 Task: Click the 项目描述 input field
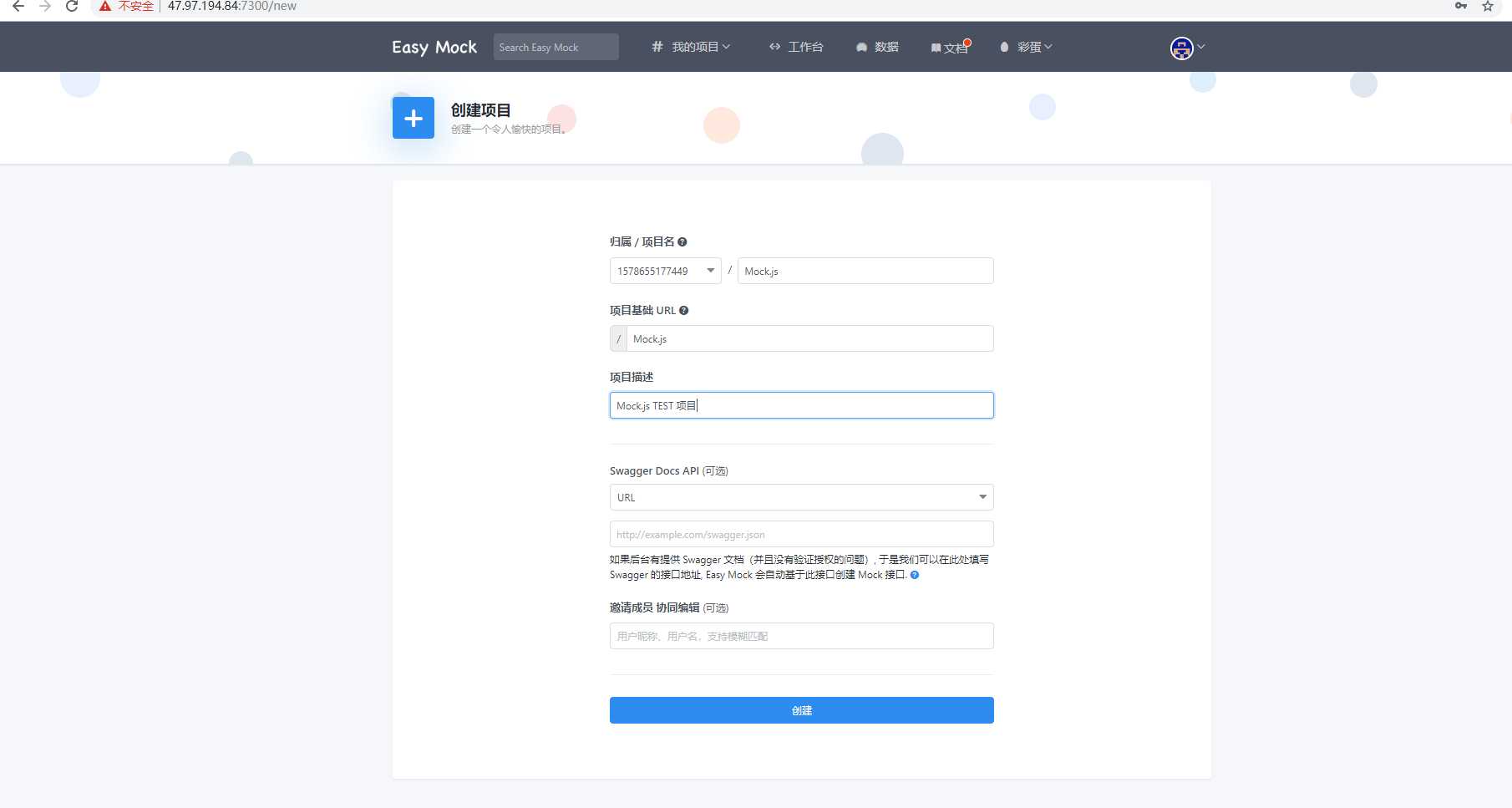(802, 405)
